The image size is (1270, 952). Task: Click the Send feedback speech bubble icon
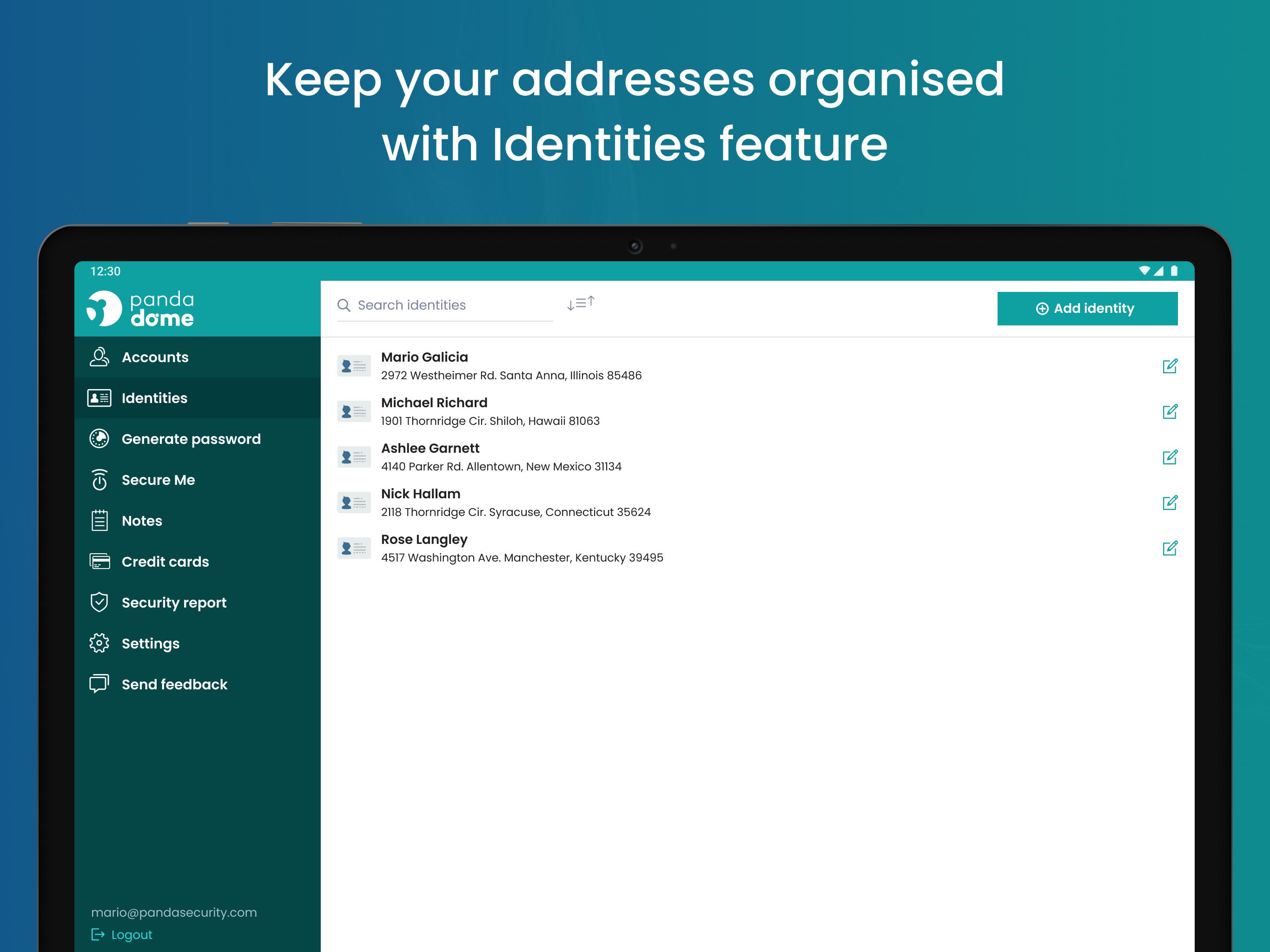pos(99,684)
